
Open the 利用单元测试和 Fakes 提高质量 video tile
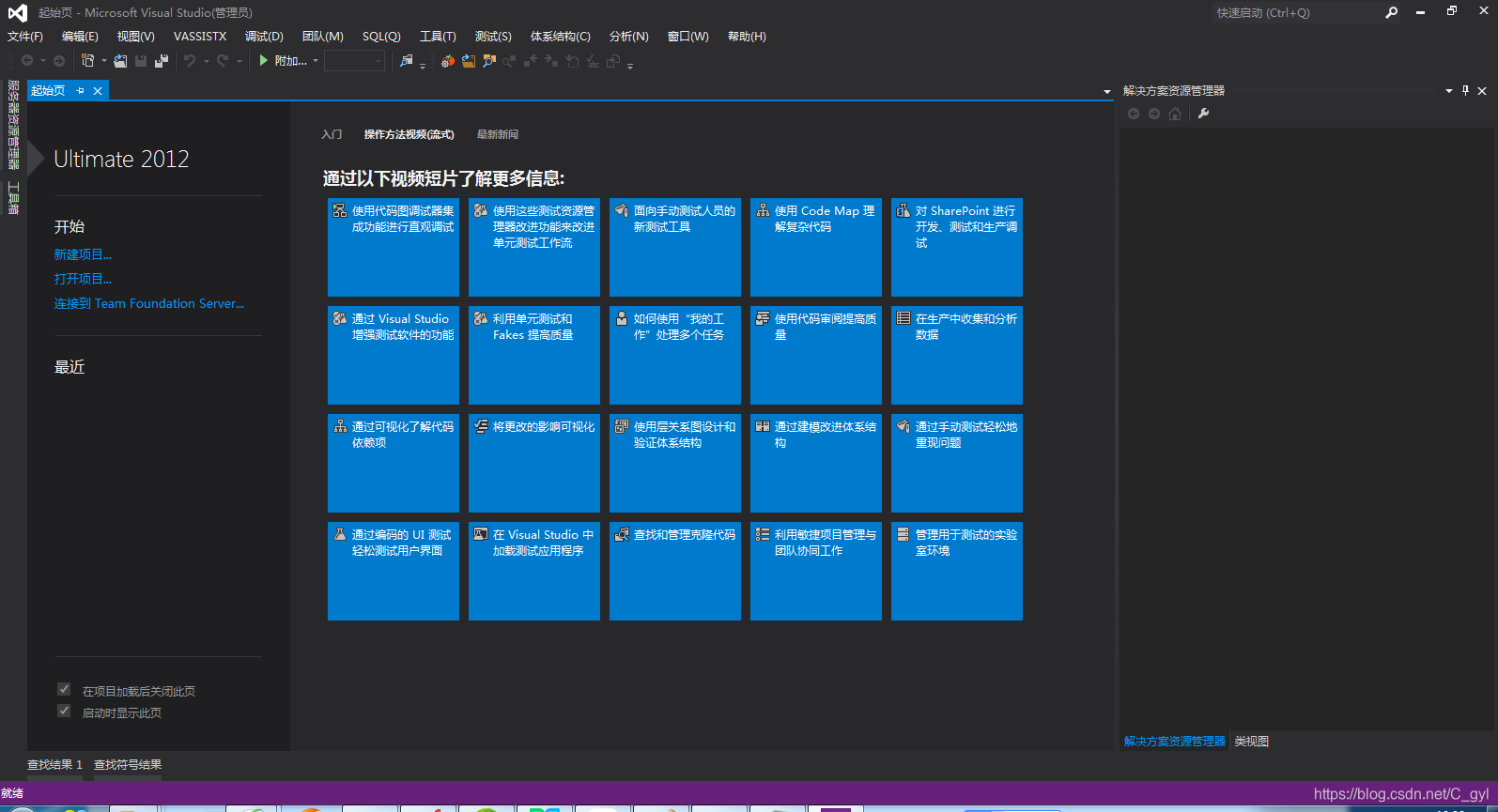[x=534, y=355]
